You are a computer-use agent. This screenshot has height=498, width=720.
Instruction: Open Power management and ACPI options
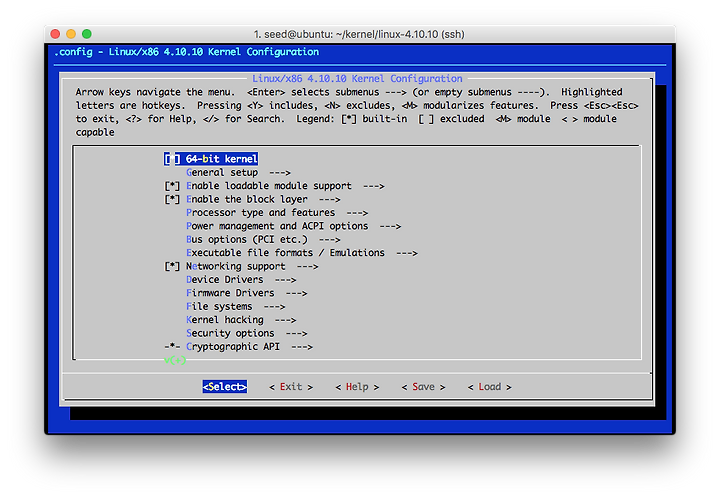coord(293,226)
